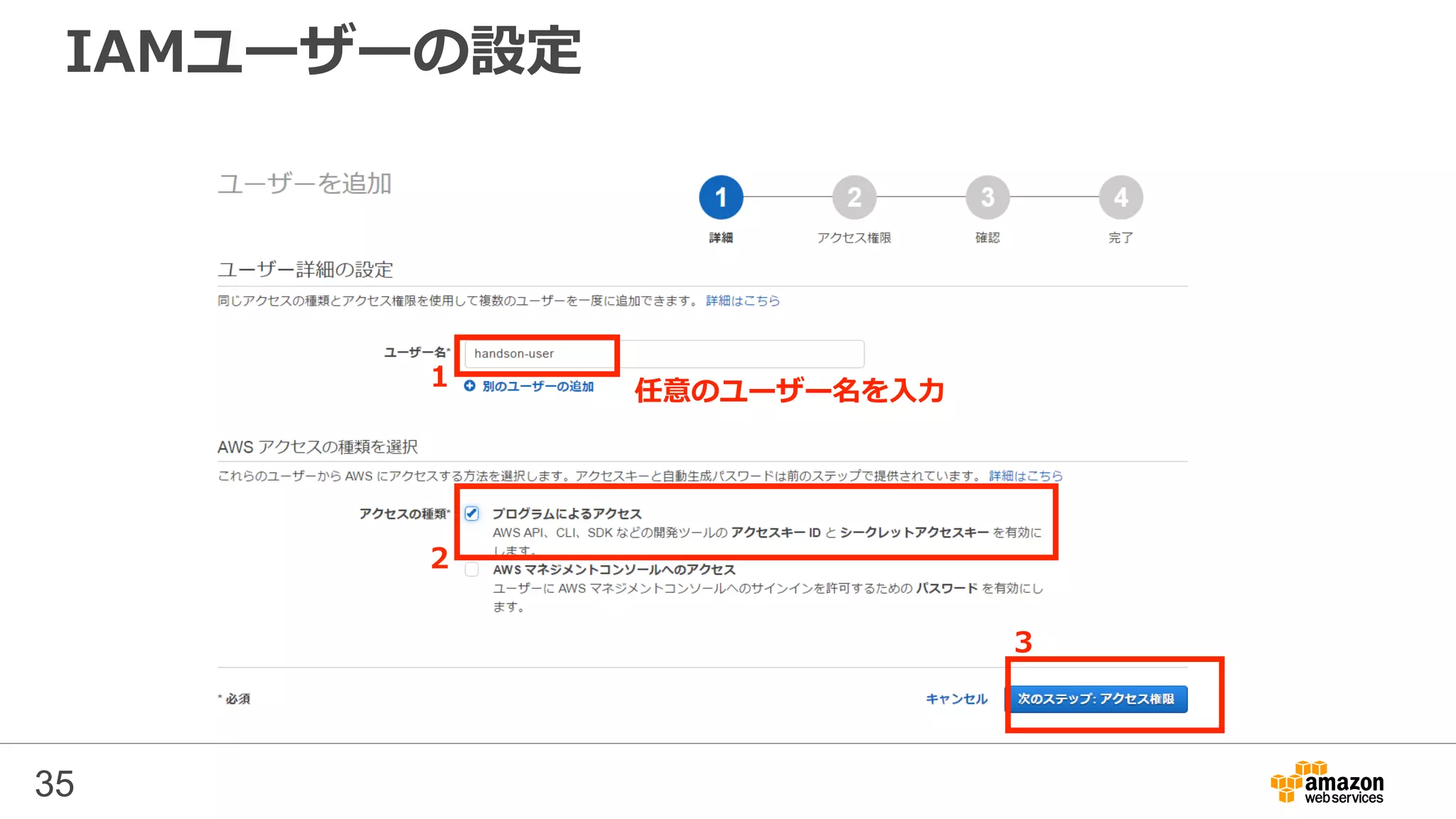
Task: Select step 4 完了 circle
Action: pos(1121,197)
